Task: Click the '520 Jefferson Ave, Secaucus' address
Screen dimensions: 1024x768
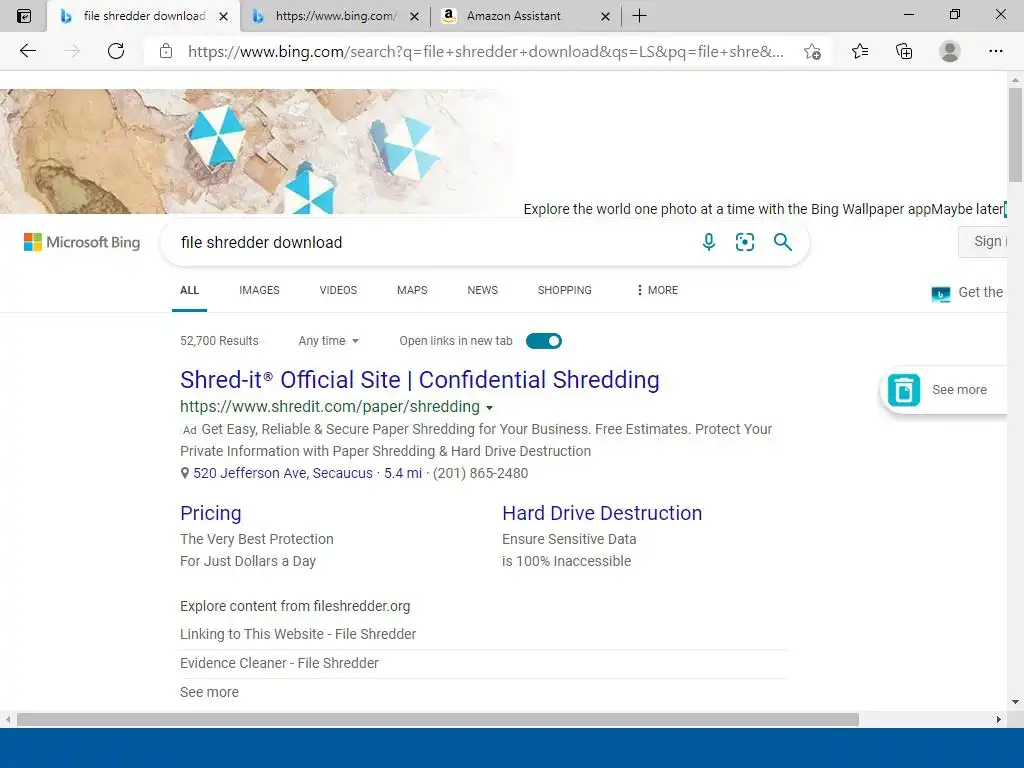Action: (x=283, y=473)
